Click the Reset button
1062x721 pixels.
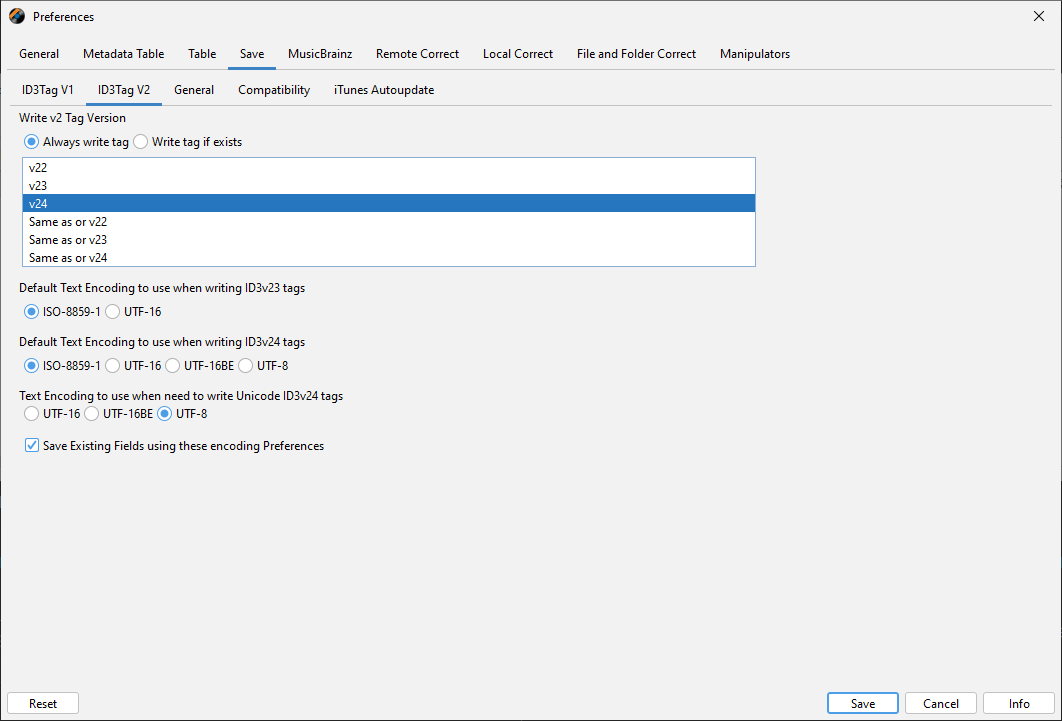pyautogui.click(x=43, y=704)
